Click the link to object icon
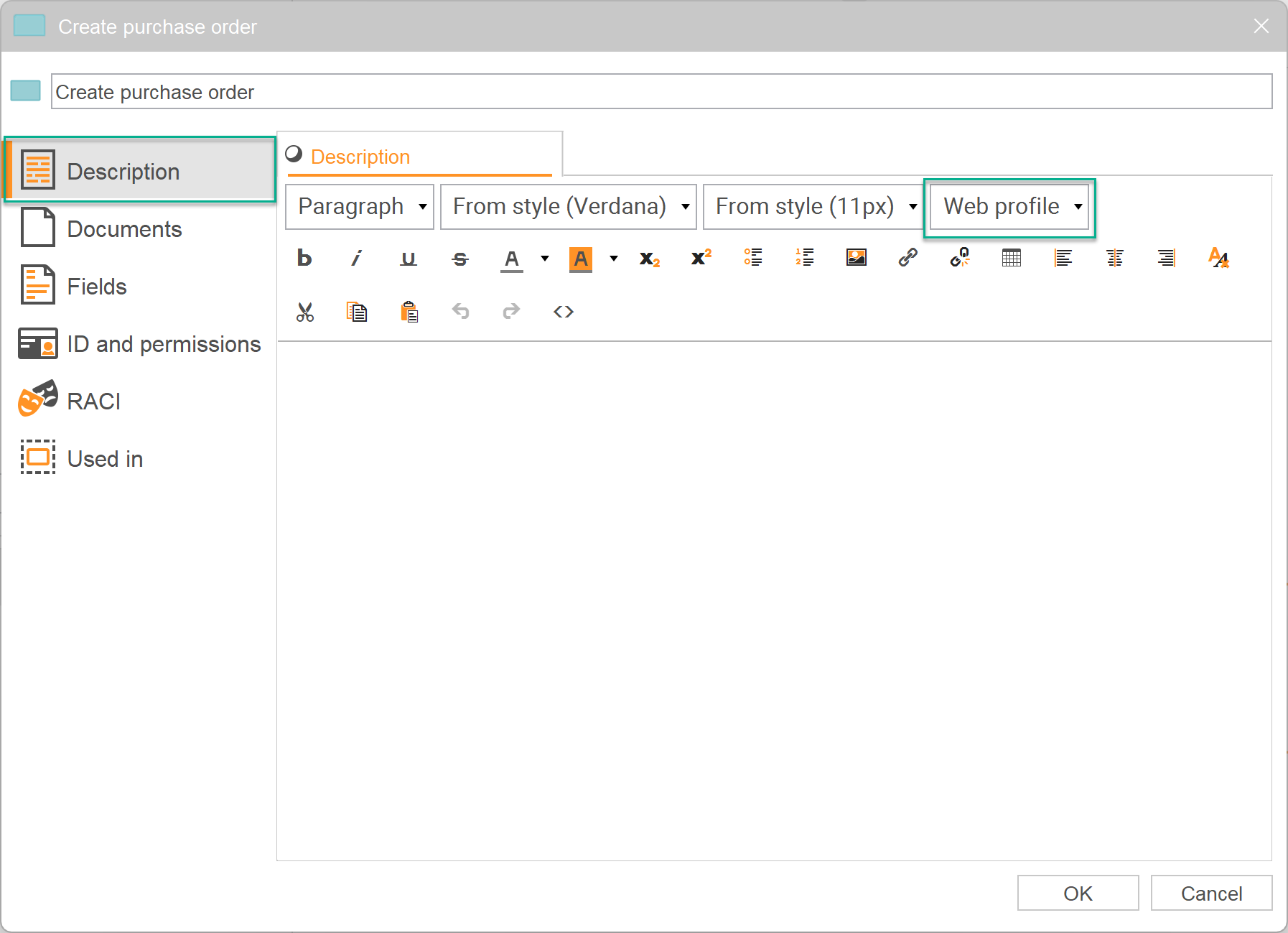Screen dimensions: 1288x933 tap(960, 257)
